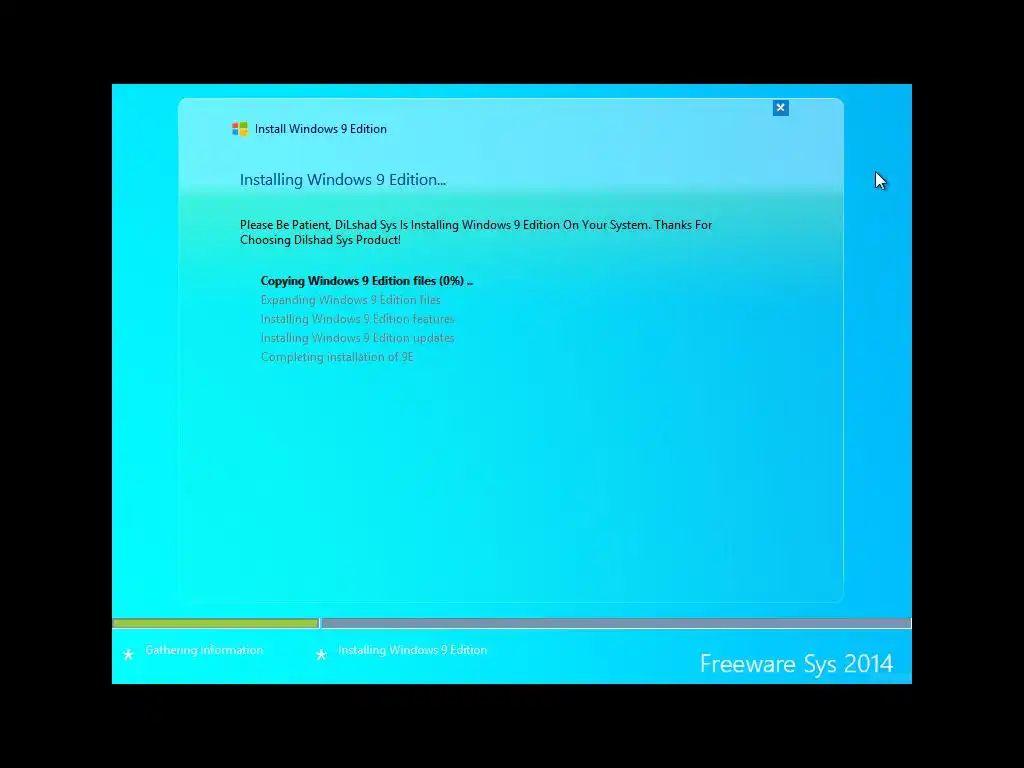Click the 'Install Windows 9 Edition' title text
The image size is (1024, 768).
tap(321, 129)
